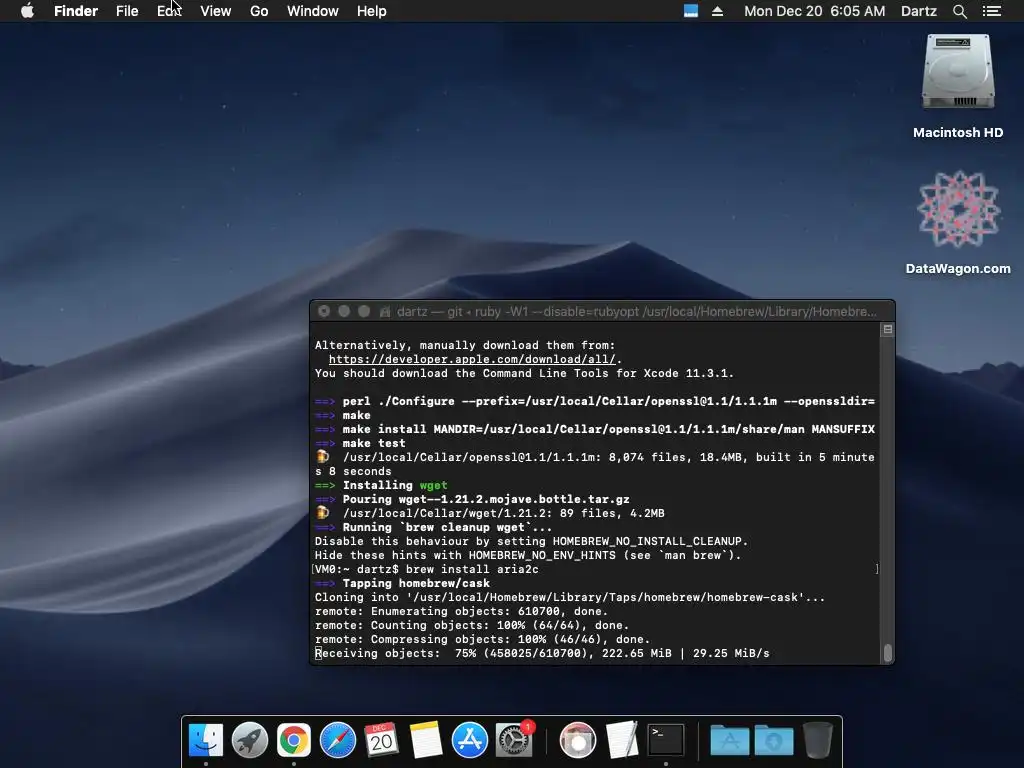The height and width of the screenshot is (768, 1024).
Task: Open TextEdit in the Dock
Action: (622, 740)
